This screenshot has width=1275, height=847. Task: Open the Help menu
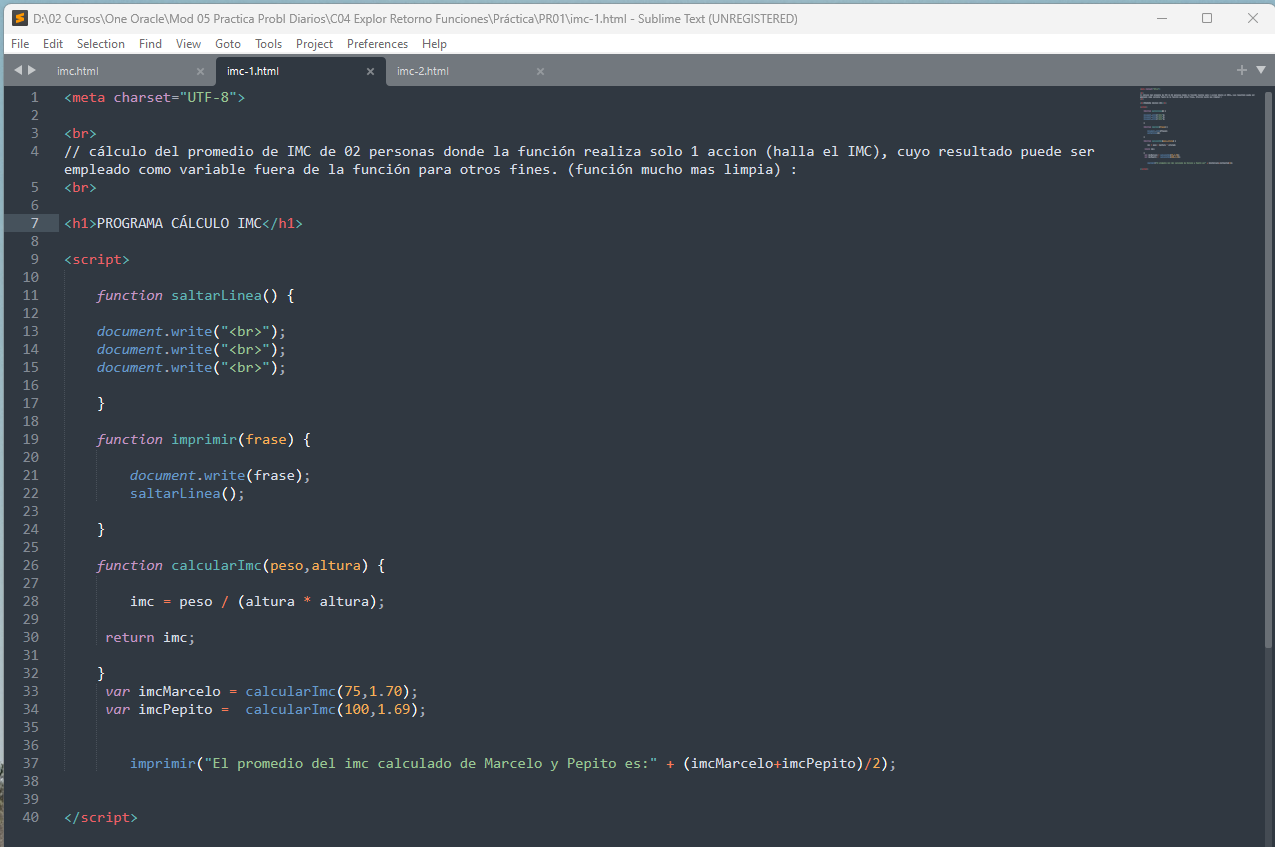click(434, 44)
